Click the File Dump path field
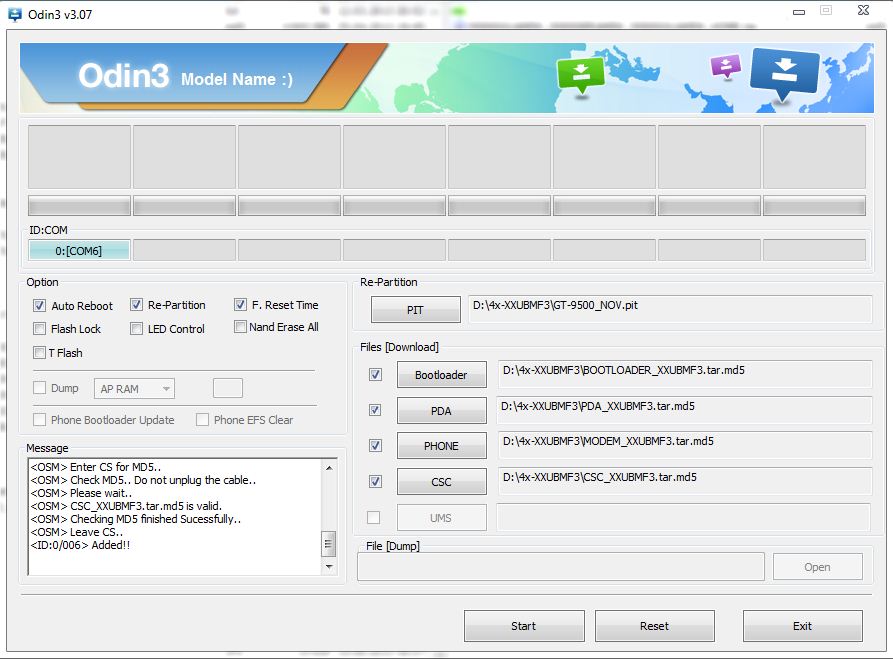This screenshot has width=893, height=659. coord(560,567)
